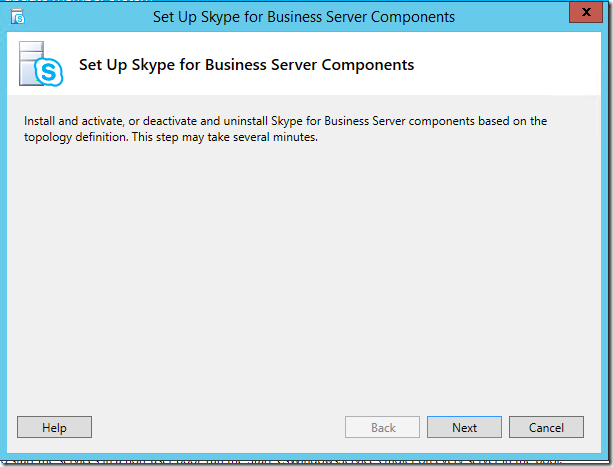
Task: Click the blue Skype S logo
Action: tap(49, 72)
